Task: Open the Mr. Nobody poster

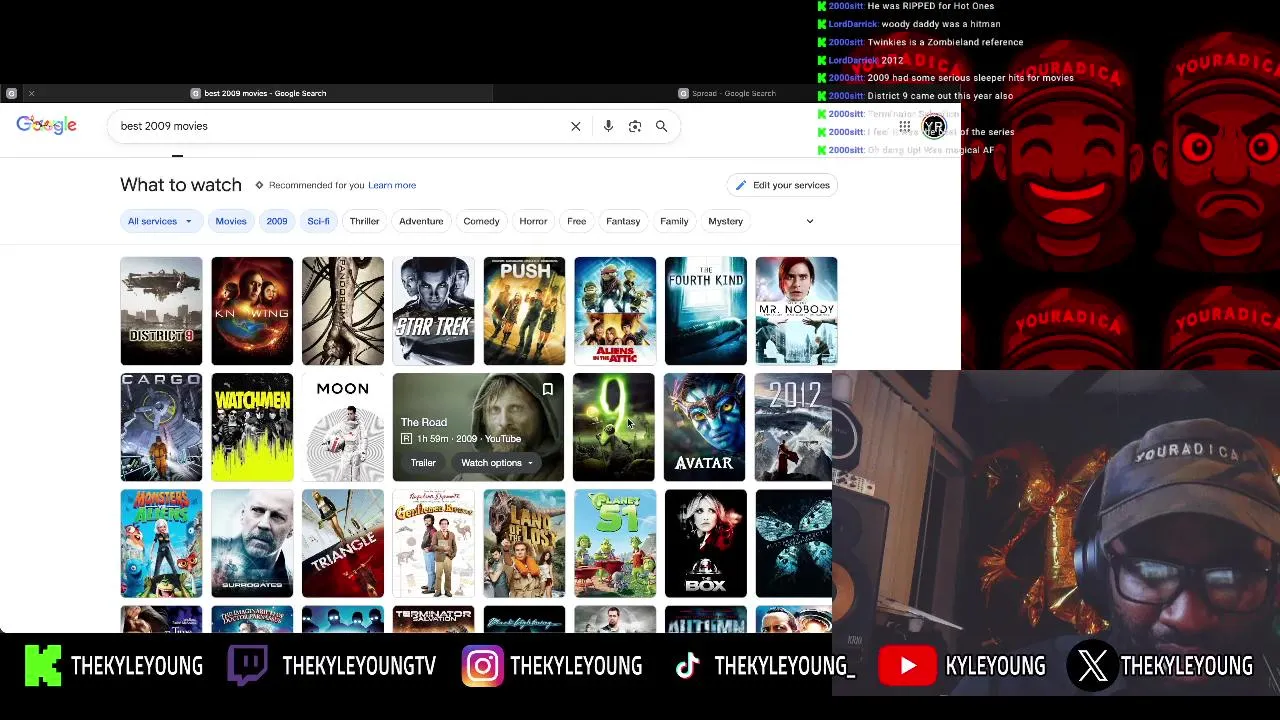Action: pos(796,311)
